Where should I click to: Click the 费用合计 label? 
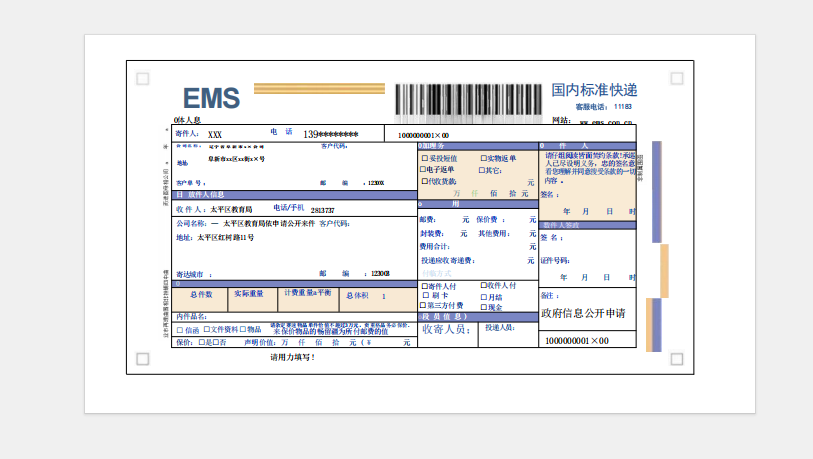tap(434, 246)
